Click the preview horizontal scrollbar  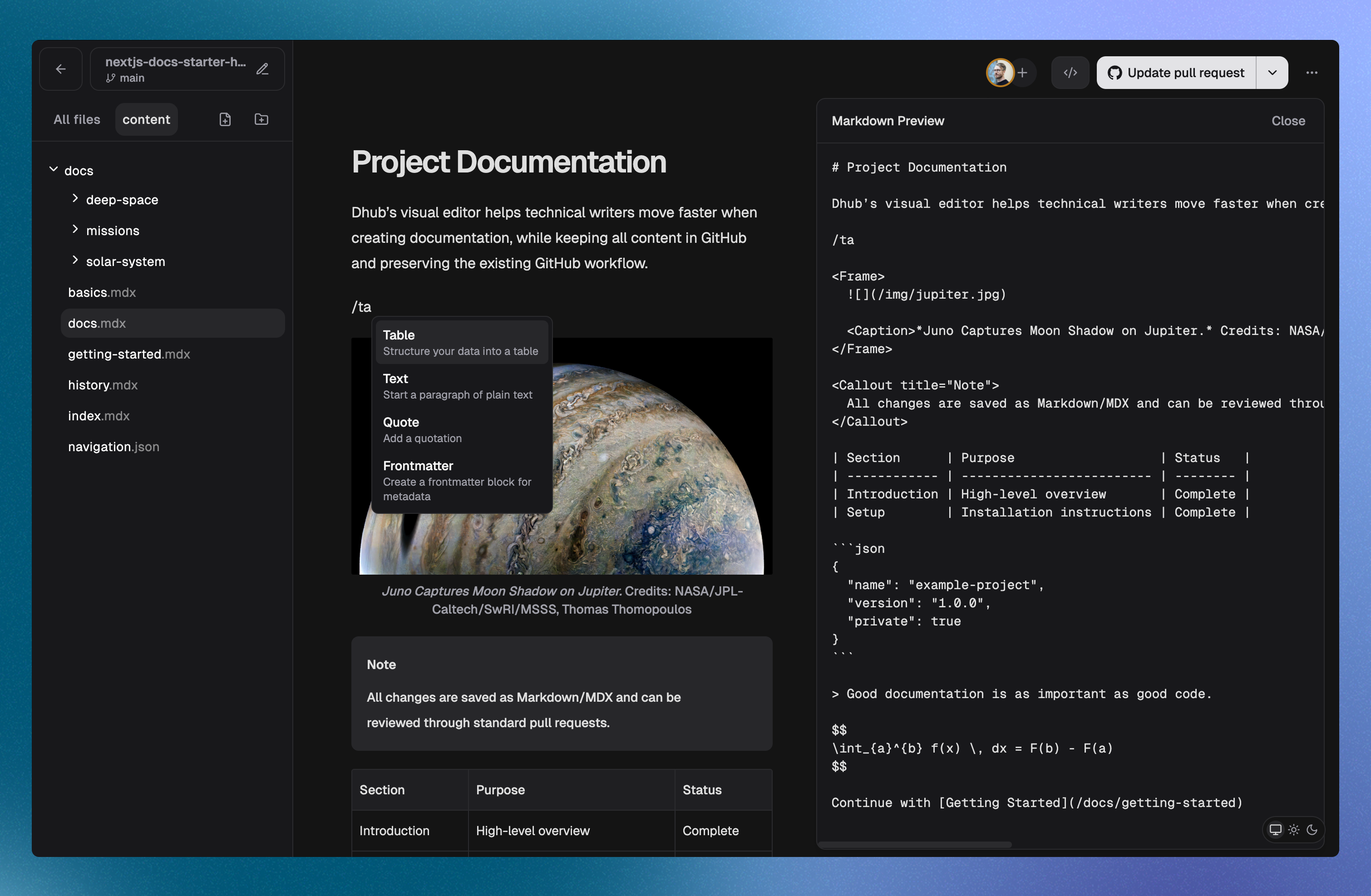pyautogui.click(x=915, y=845)
